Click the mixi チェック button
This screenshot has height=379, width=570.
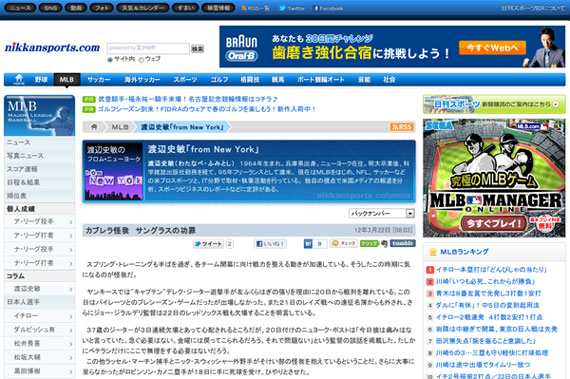coord(344,243)
